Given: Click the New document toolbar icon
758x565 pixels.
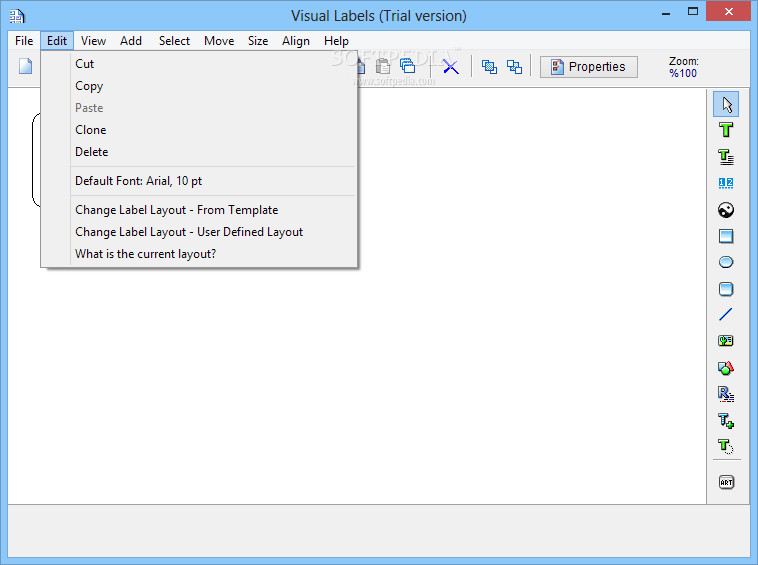Looking at the screenshot, I should click(26, 66).
